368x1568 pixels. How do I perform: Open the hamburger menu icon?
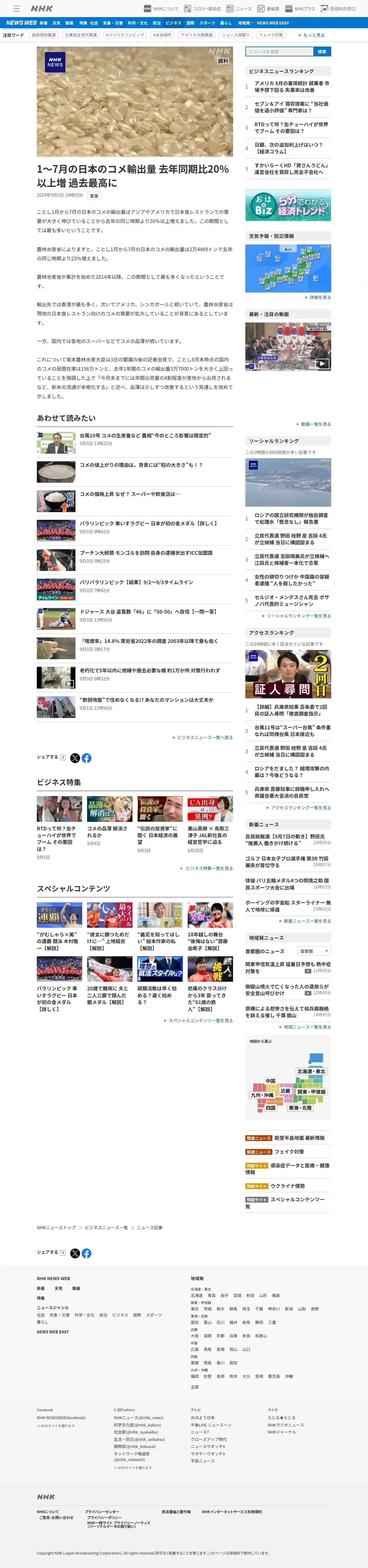17,9
